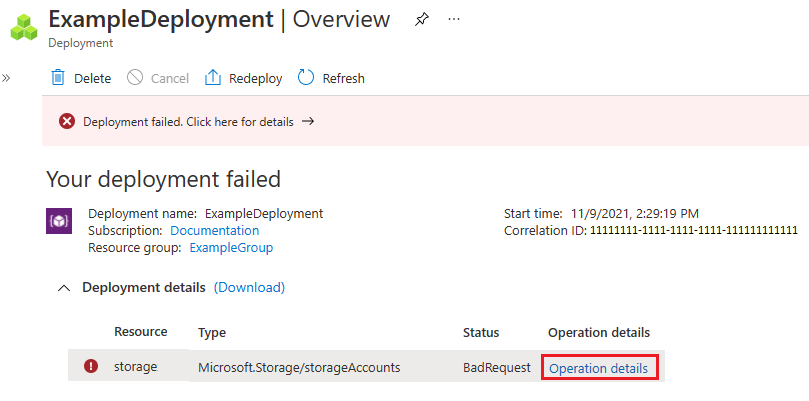
Task: Click the green deployment cubes icon
Action: pyautogui.click(x=24, y=27)
